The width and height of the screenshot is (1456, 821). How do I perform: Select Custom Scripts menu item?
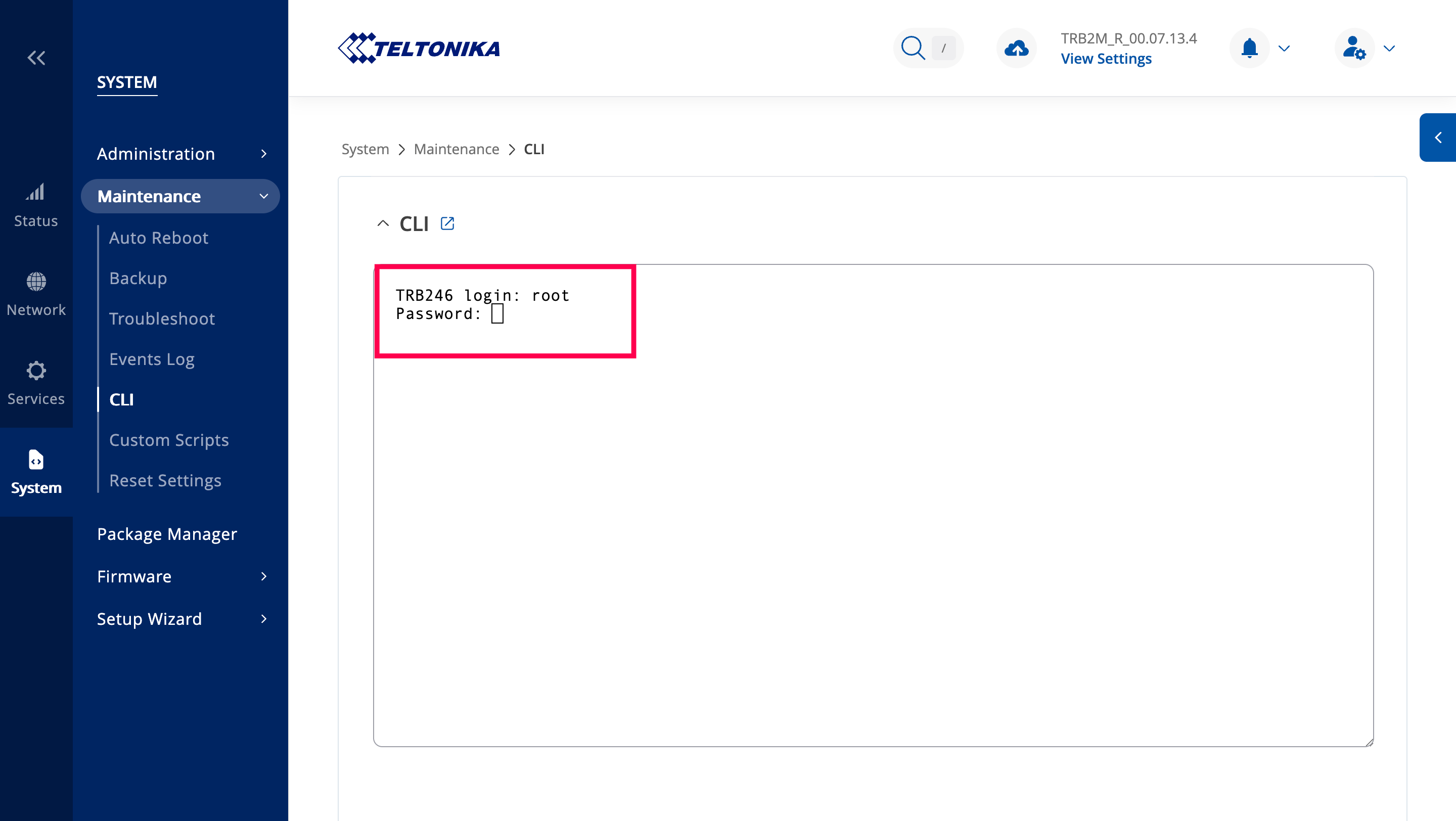pyautogui.click(x=168, y=440)
